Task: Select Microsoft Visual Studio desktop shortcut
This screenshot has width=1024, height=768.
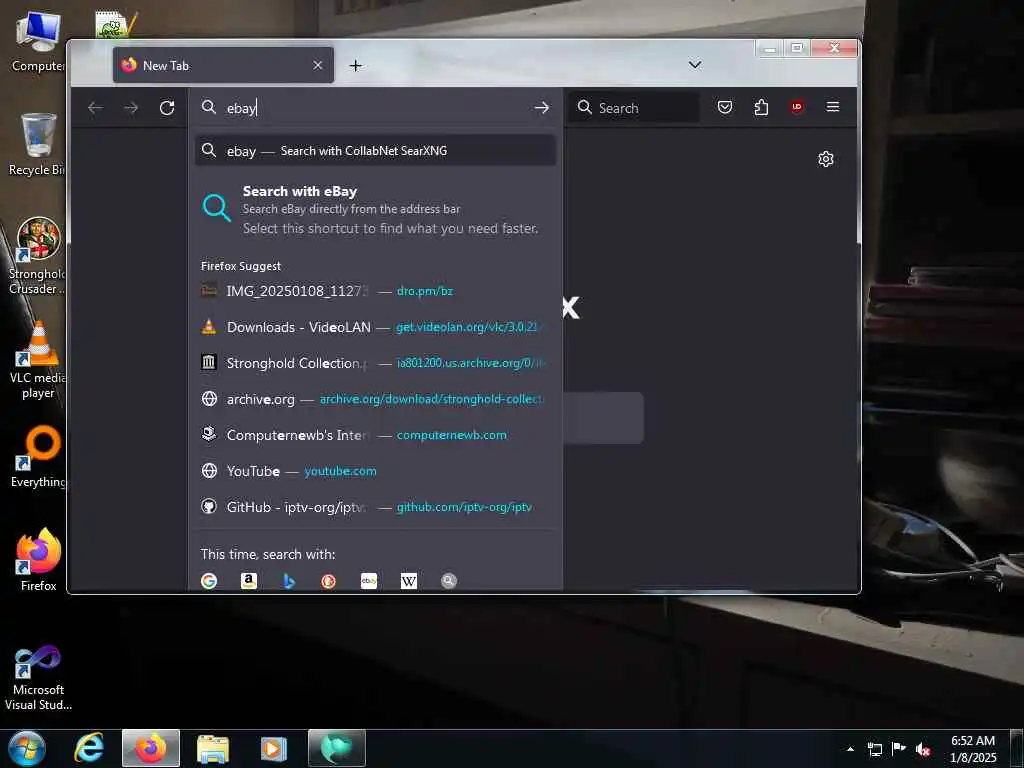Action: tap(38, 679)
